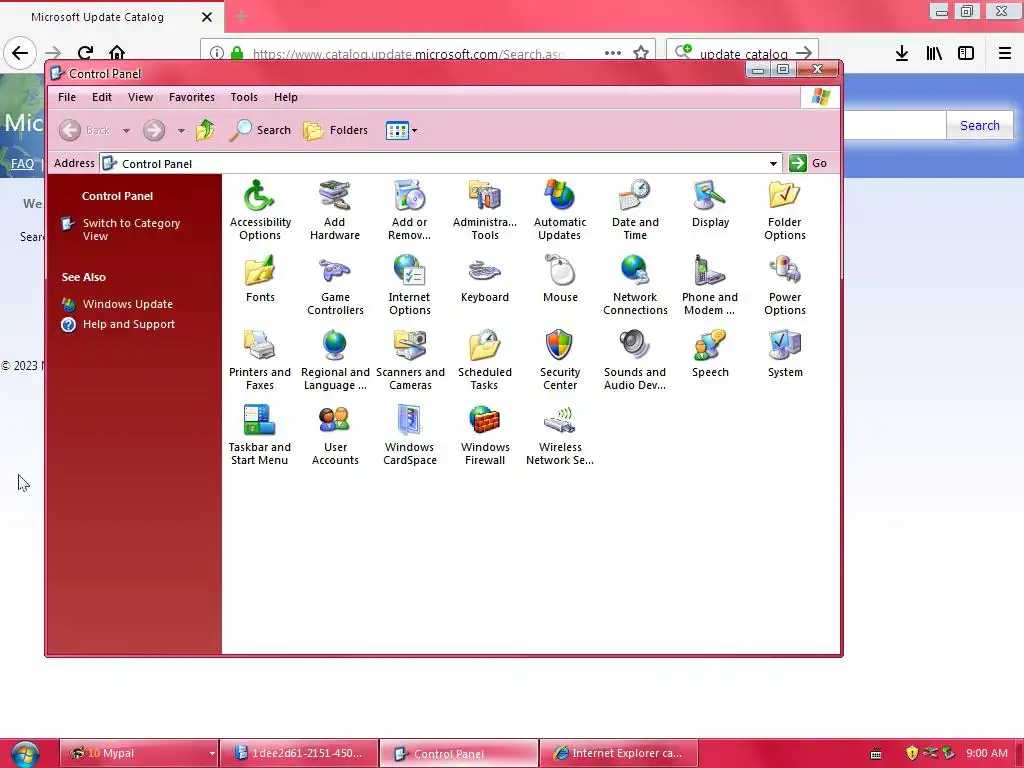This screenshot has width=1024, height=768.
Task: Open Automatic Updates icon
Action: (560, 210)
